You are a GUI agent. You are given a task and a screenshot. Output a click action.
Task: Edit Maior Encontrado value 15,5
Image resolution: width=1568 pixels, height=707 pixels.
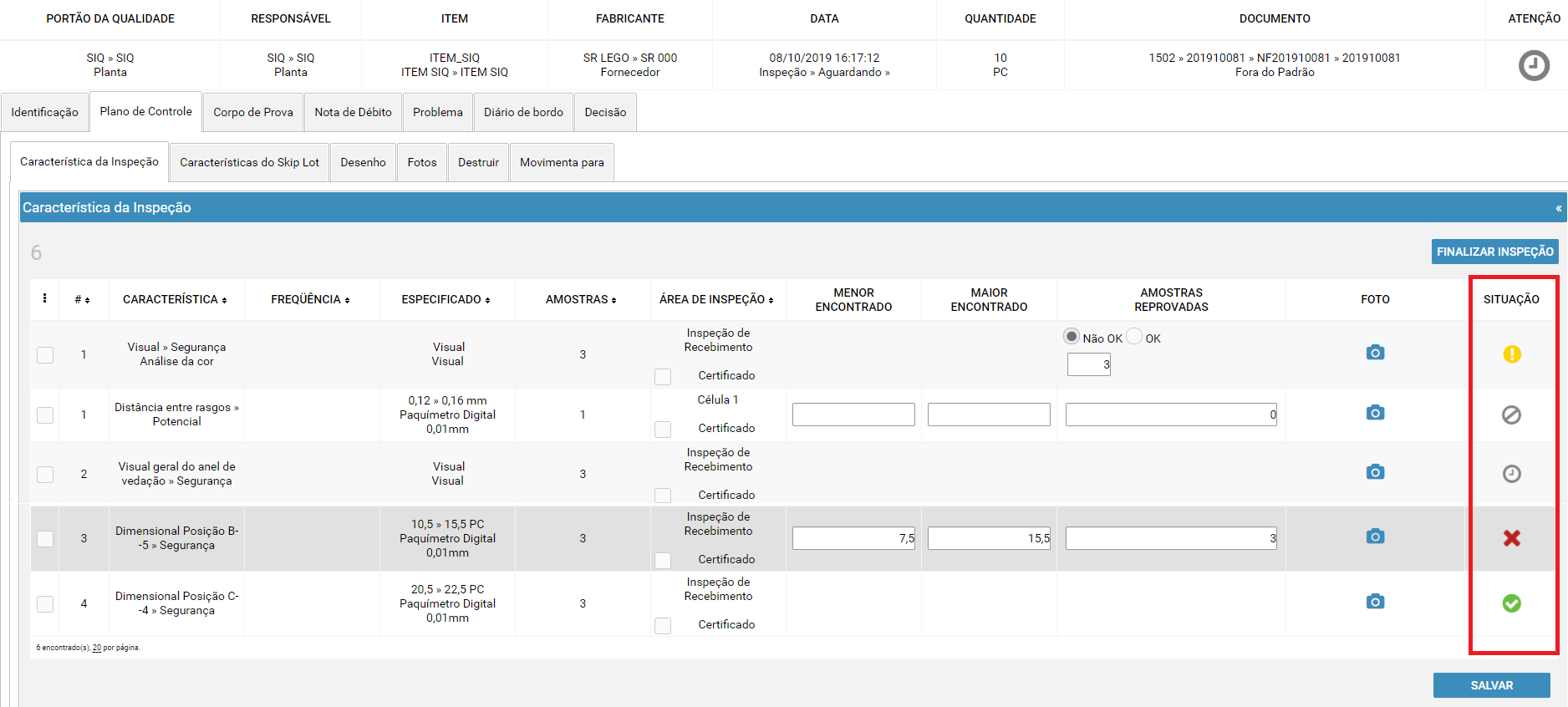(989, 538)
